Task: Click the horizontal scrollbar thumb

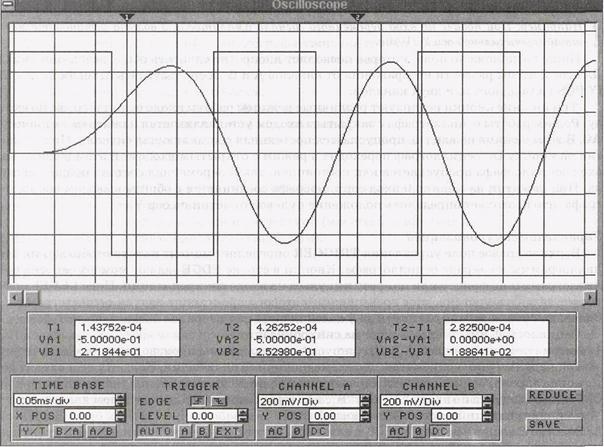Action: (x=32, y=297)
